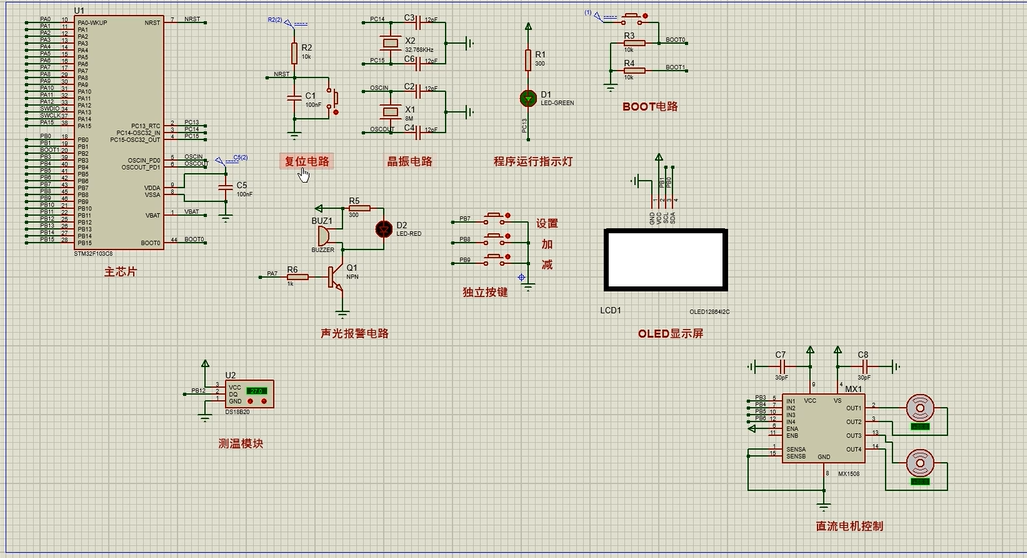Screen dimensions: 1027x558
Task: Select the R1 300 ohm resistor
Action: (528, 59)
